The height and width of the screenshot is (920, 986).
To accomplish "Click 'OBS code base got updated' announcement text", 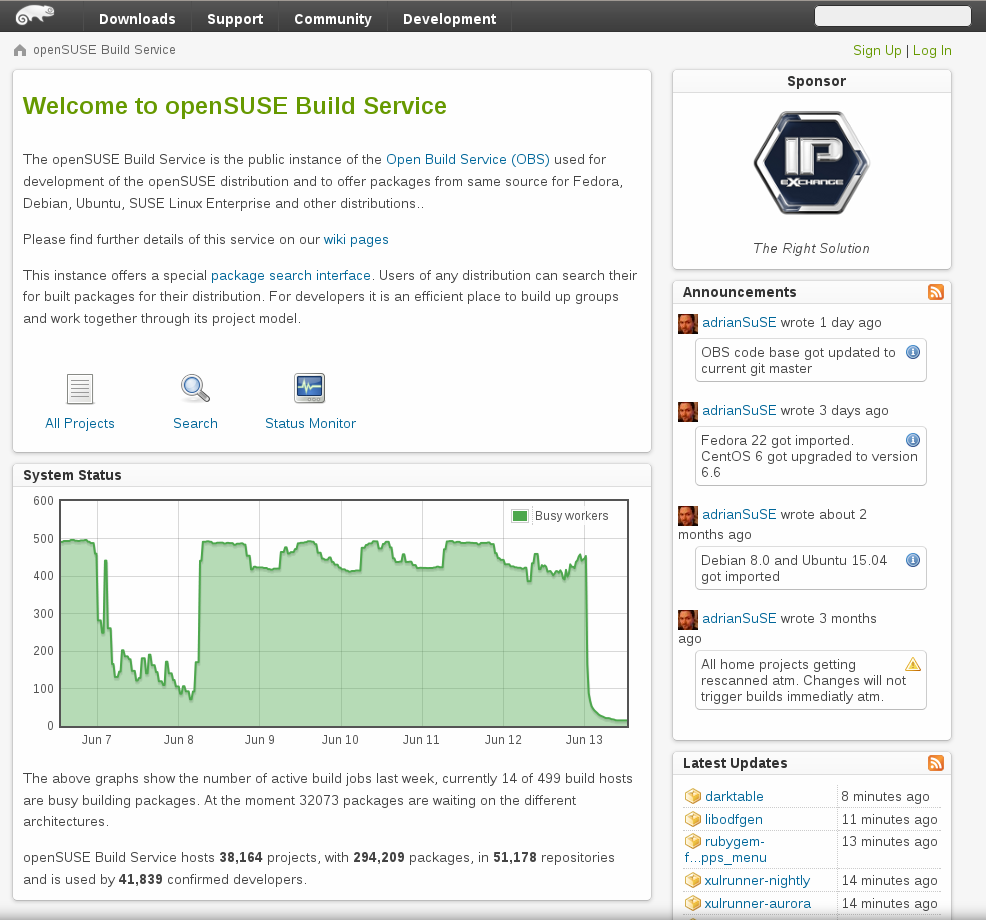I will pos(798,360).
